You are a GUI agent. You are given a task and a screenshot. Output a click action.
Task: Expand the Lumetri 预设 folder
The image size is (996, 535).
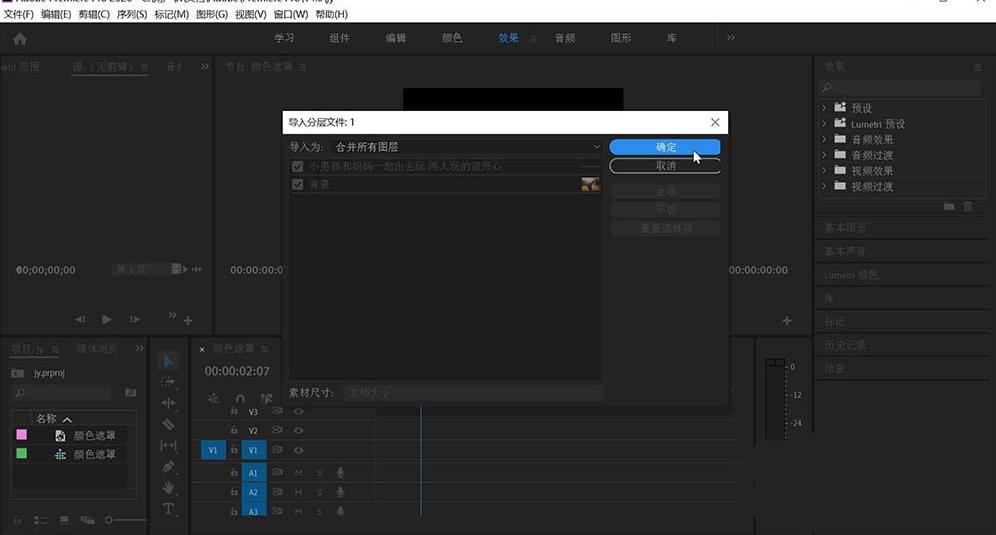click(824, 123)
